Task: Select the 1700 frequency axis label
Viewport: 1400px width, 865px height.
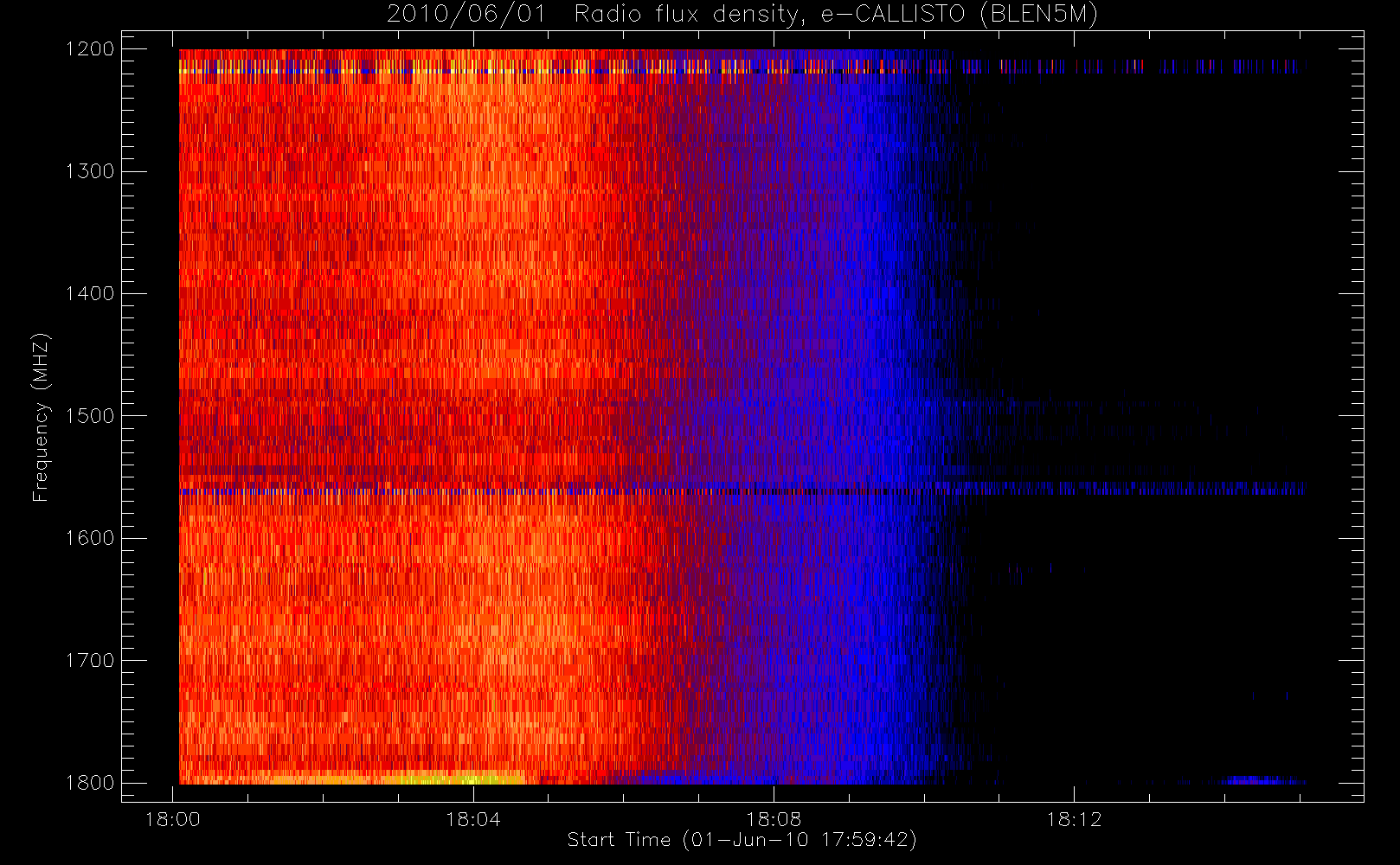Action: coord(90,660)
